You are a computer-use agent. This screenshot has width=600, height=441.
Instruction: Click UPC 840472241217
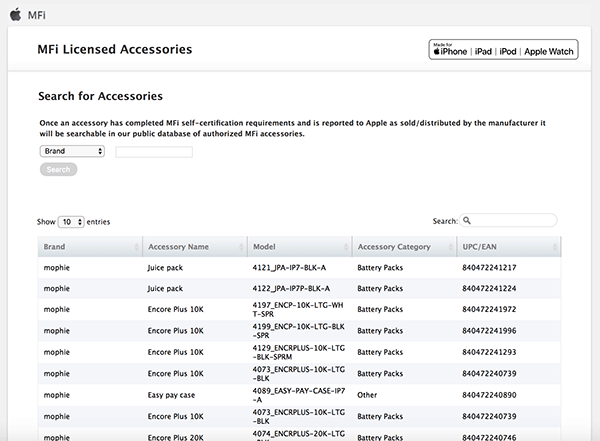pos(489,268)
